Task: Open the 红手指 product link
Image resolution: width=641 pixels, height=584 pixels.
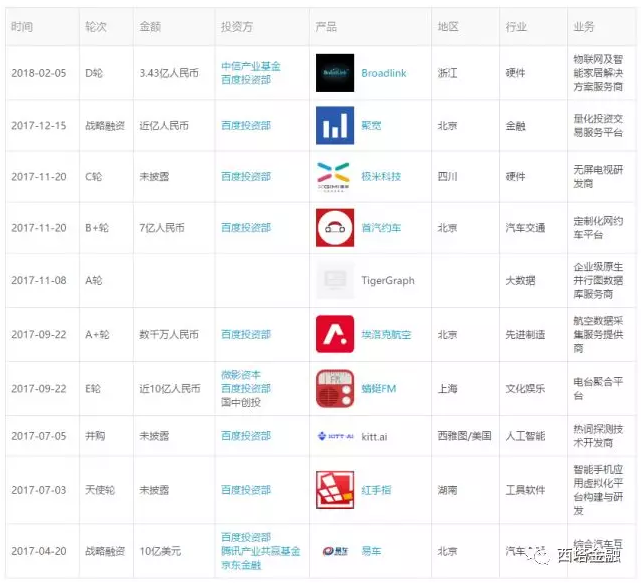Action: click(x=376, y=490)
